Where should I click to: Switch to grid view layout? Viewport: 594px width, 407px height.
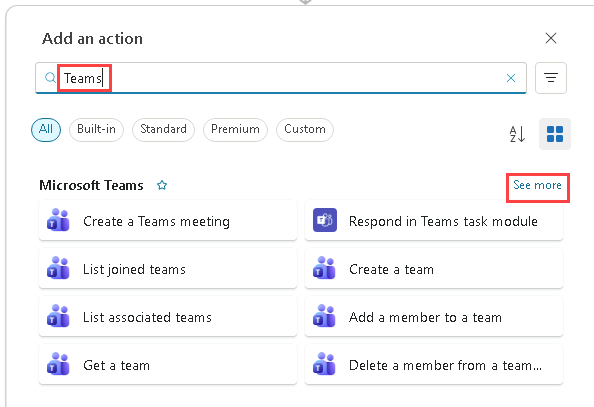pos(555,134)
